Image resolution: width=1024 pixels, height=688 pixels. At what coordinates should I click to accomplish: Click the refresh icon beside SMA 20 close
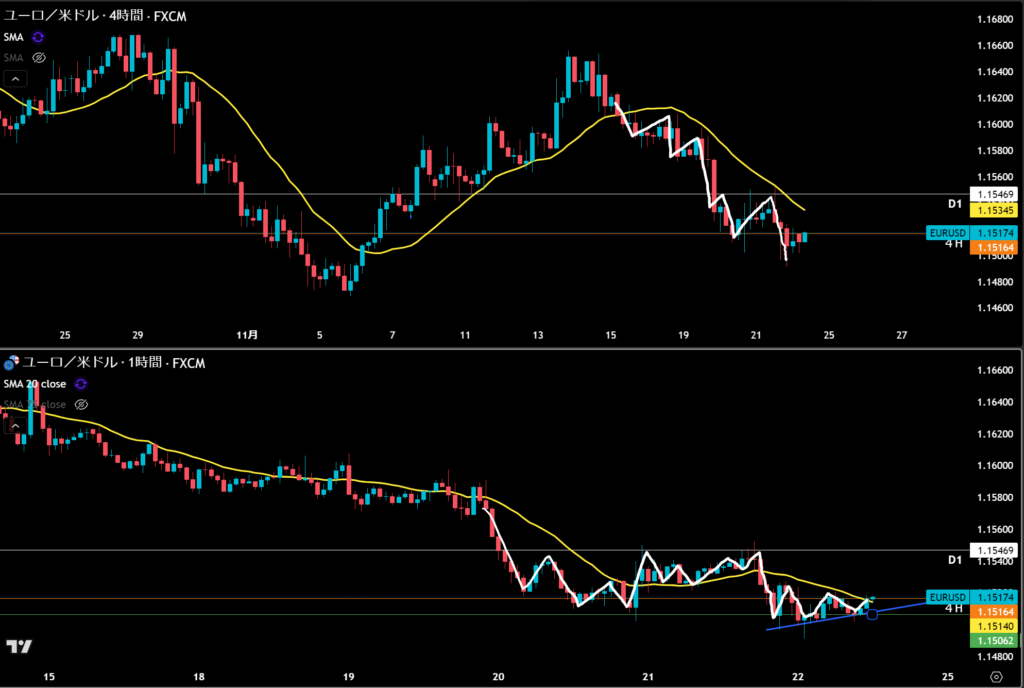(x=80, y=384)
